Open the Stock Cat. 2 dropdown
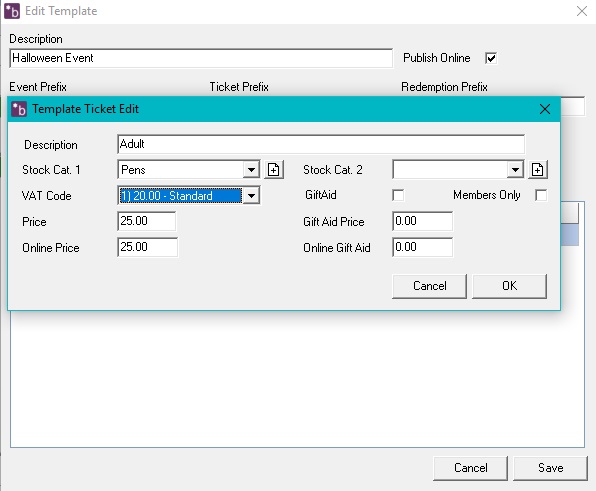Viewport: 596px width, 491px height. (515, 170)
